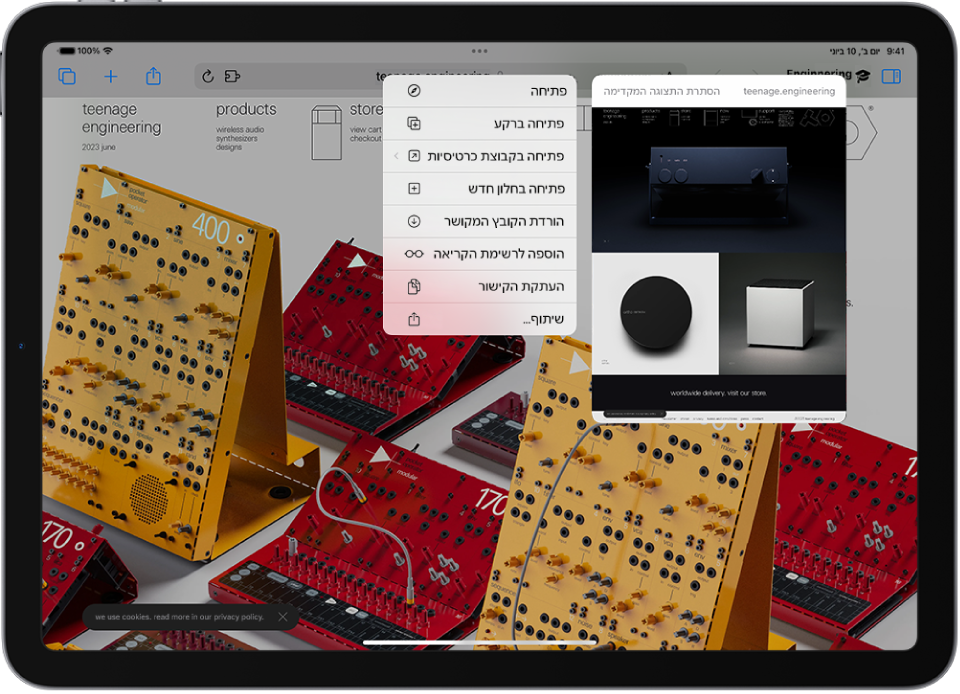Reload the page with the refresh icon
The image size is (960, 694).
[208, 76]
